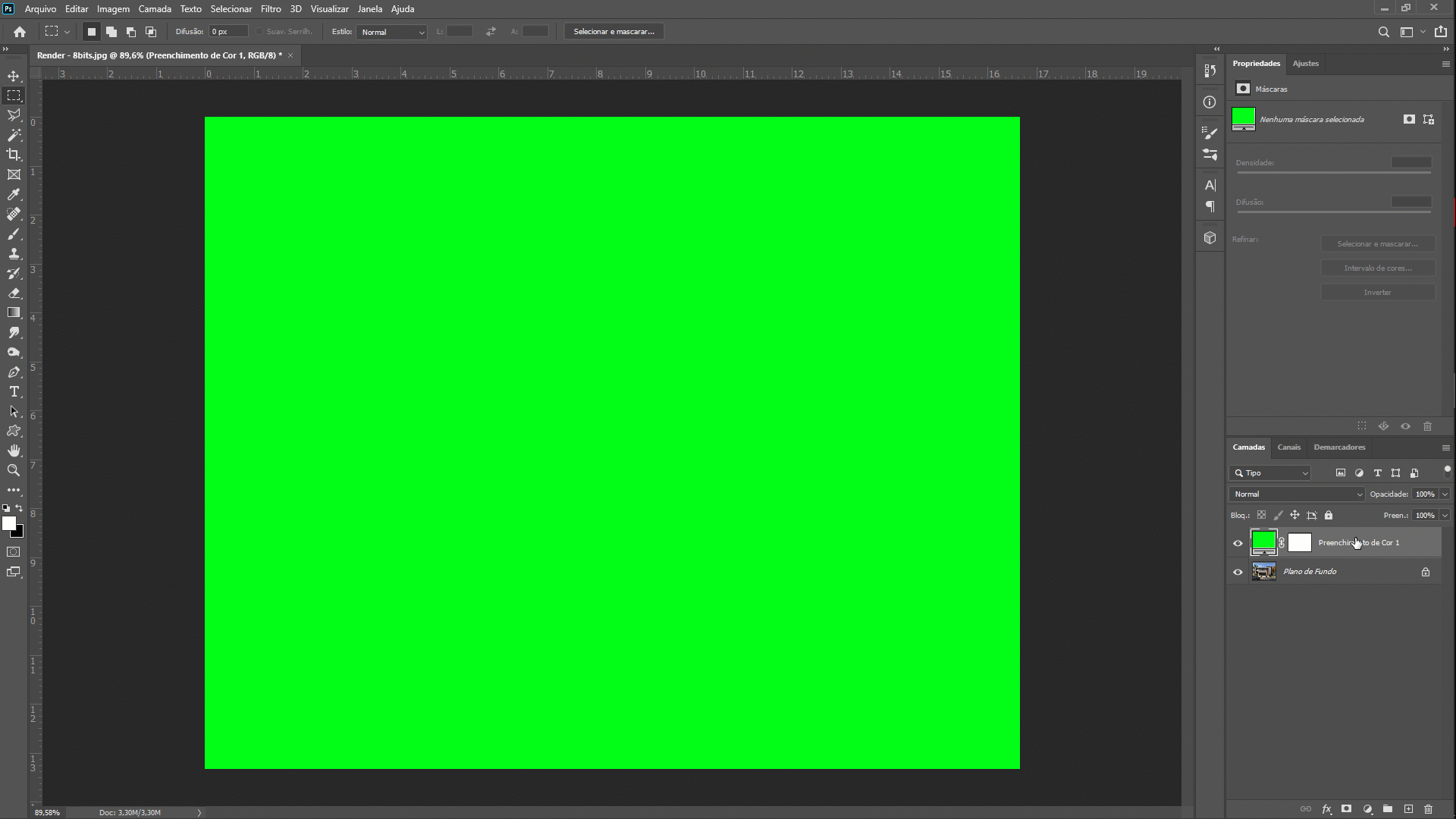Select the Smudge tool
Image resolution: width=1456 pixels, height=819 pixels.
(x=14, y=332)
